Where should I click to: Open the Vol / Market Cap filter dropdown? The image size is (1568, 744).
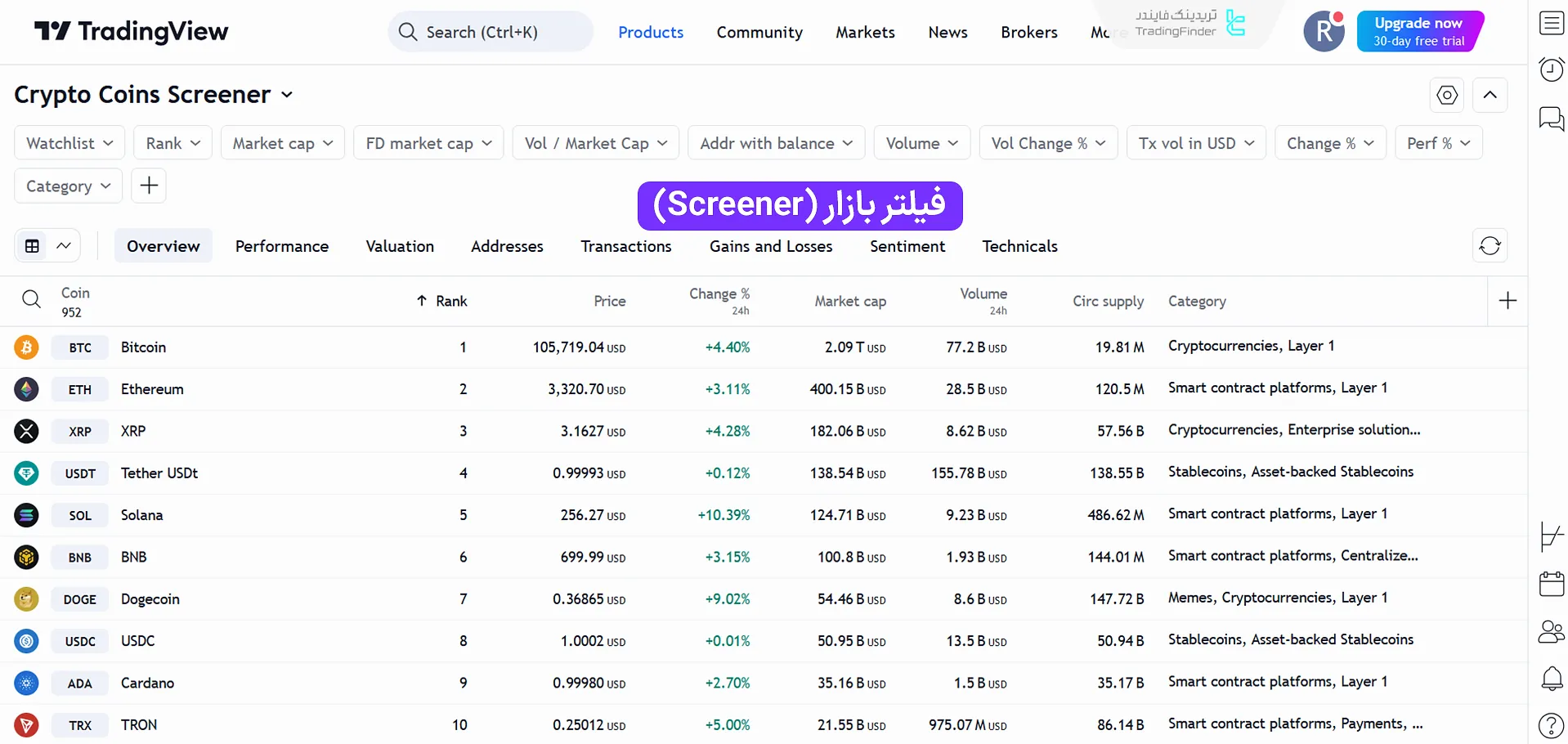click(x=595, y=142)
